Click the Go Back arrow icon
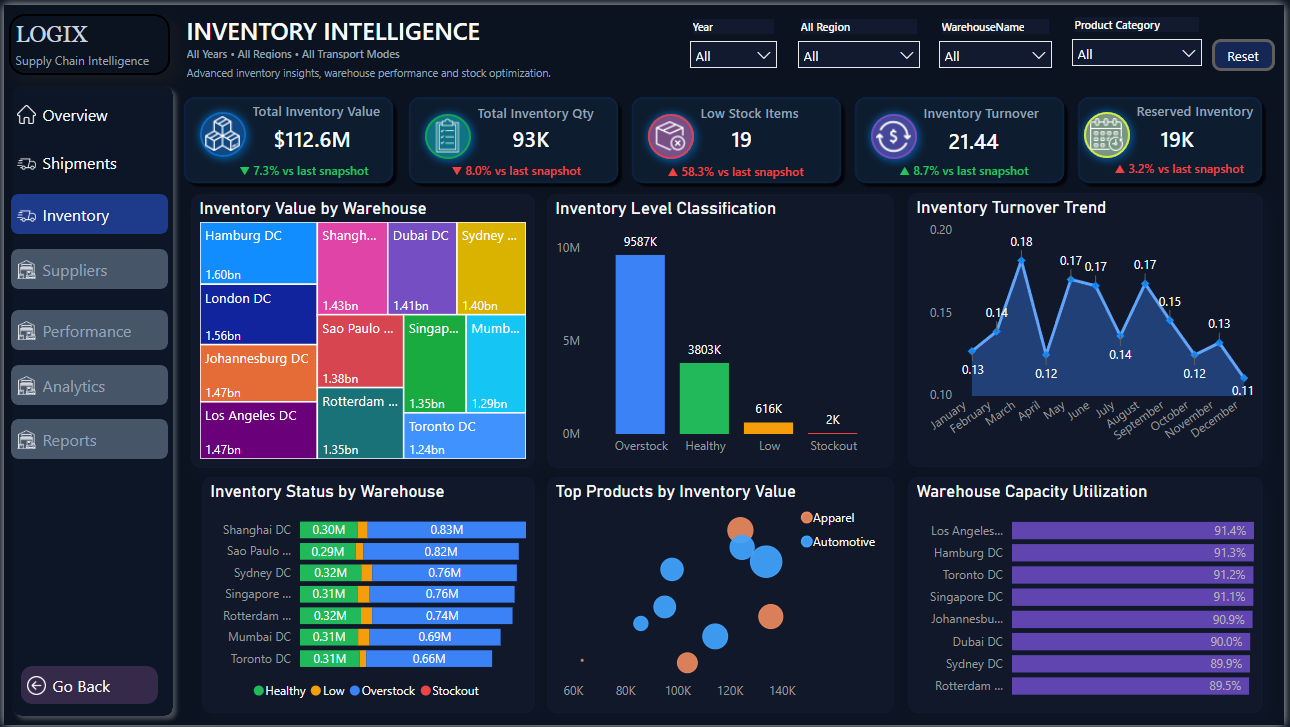1290x727 pixels. click(x=37, y=686)
